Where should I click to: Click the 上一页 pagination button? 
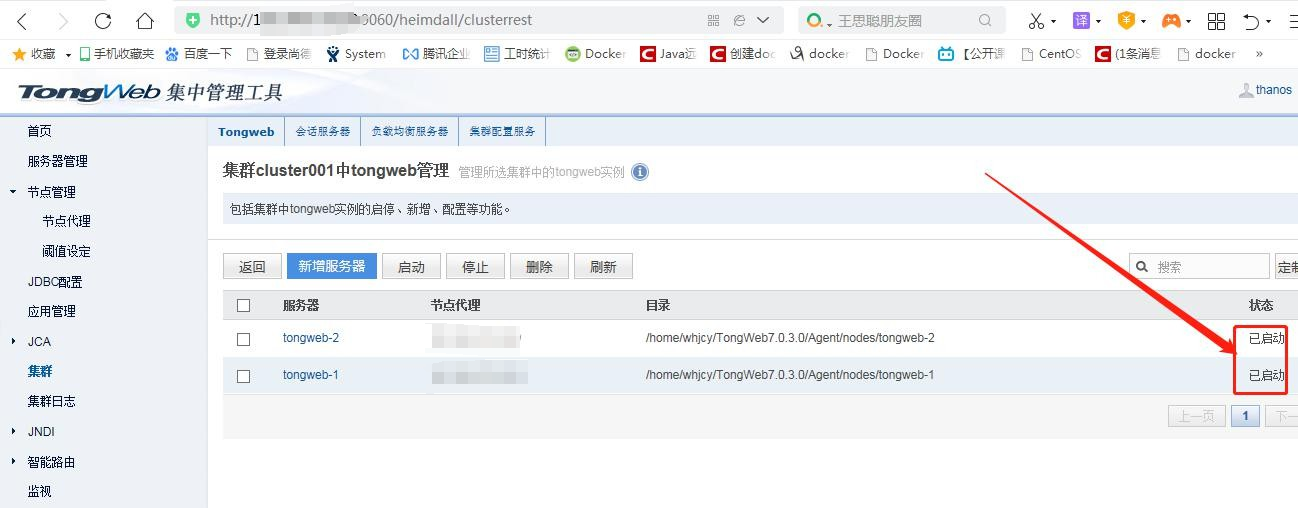[1196, 416]
